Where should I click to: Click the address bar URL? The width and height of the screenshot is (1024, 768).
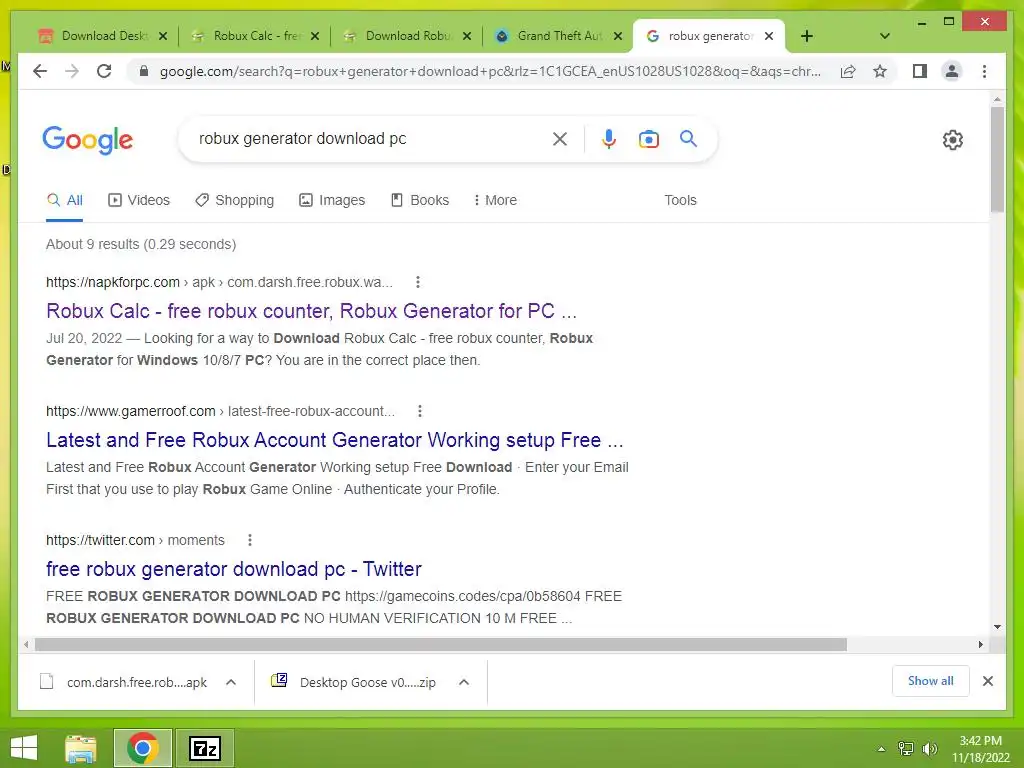490,71
